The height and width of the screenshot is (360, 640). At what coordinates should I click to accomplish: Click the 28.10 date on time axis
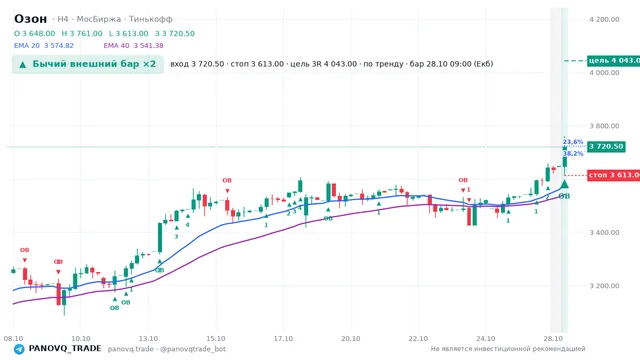coord(553,339)
